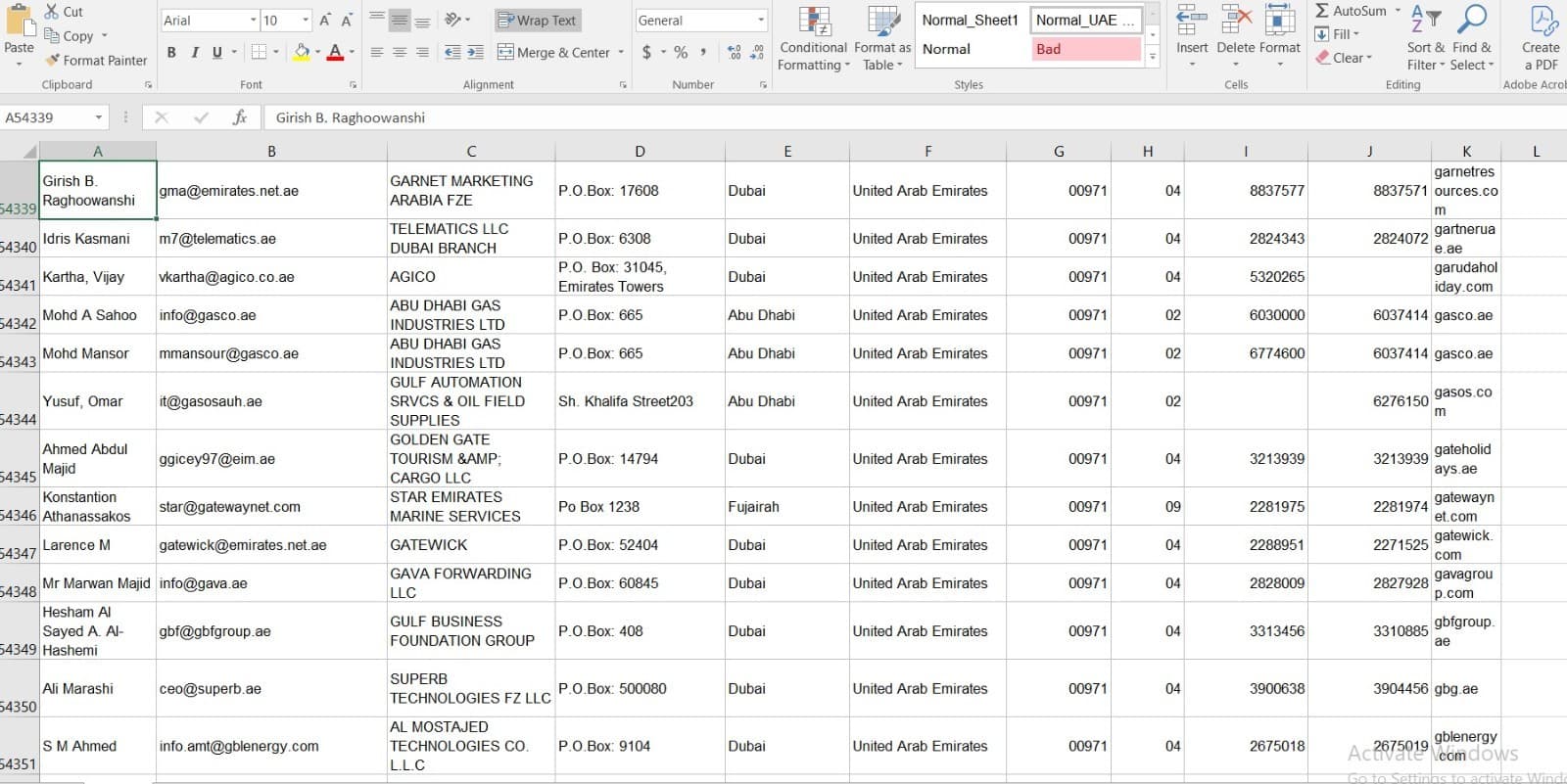Open the General number format dropdown

coord(761,21)
